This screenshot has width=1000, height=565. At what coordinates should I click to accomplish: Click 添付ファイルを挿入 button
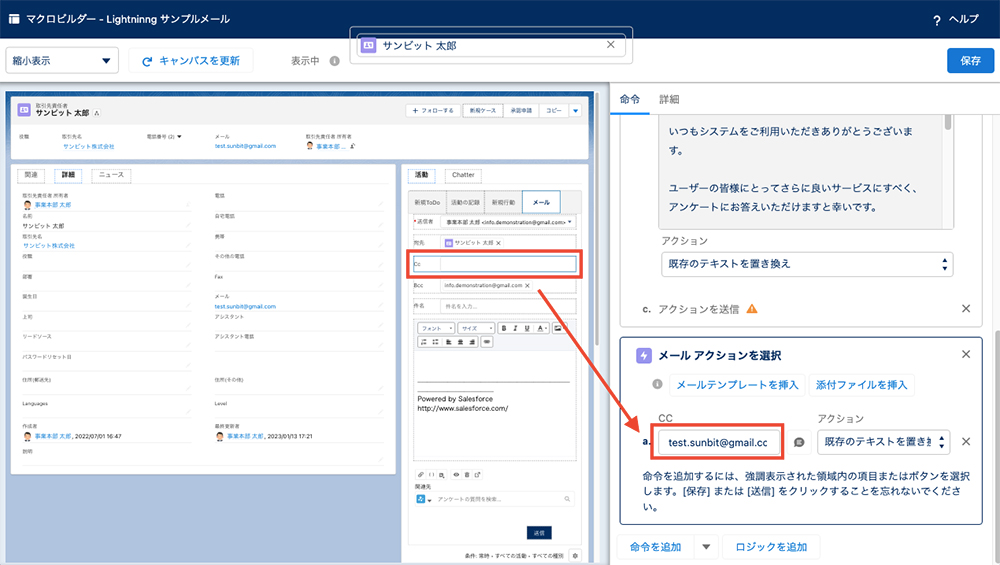click(861, 385)
